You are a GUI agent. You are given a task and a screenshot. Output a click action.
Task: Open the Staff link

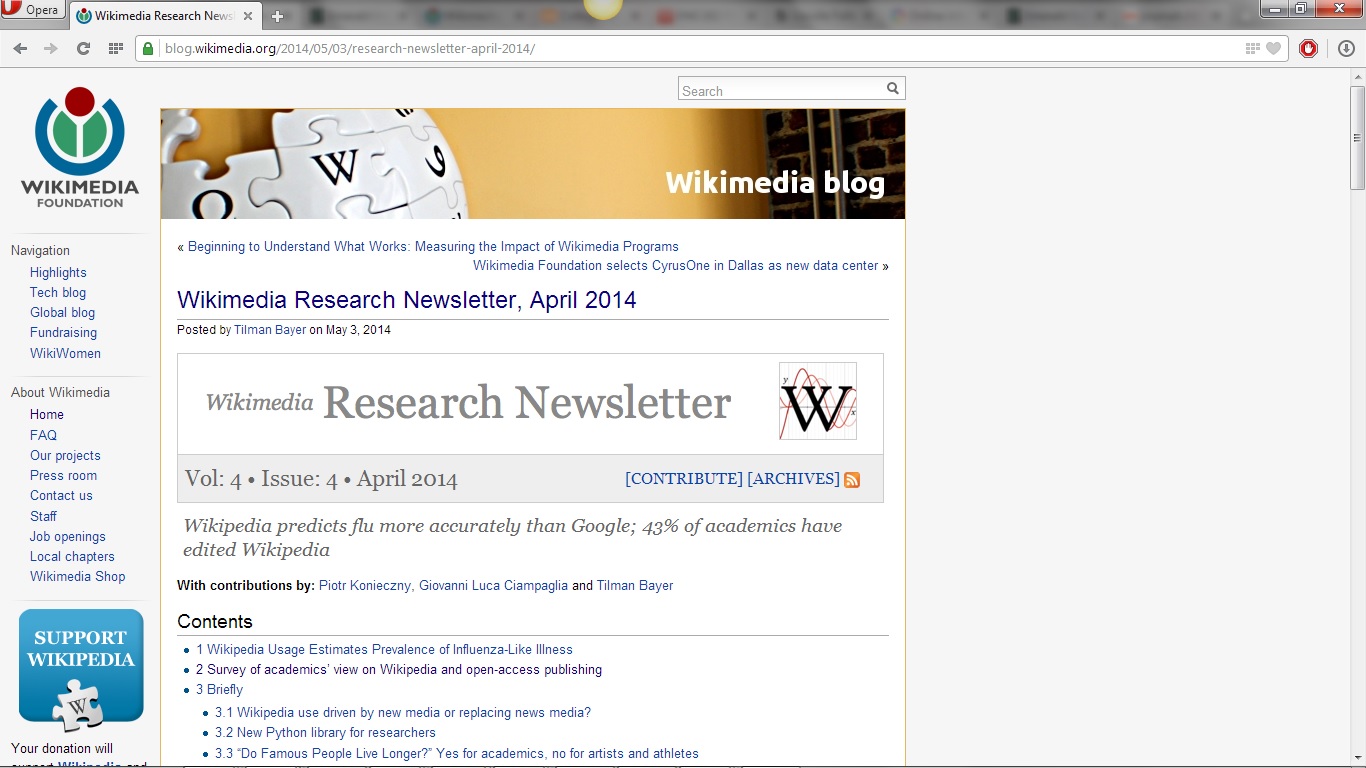pos(43,516)
